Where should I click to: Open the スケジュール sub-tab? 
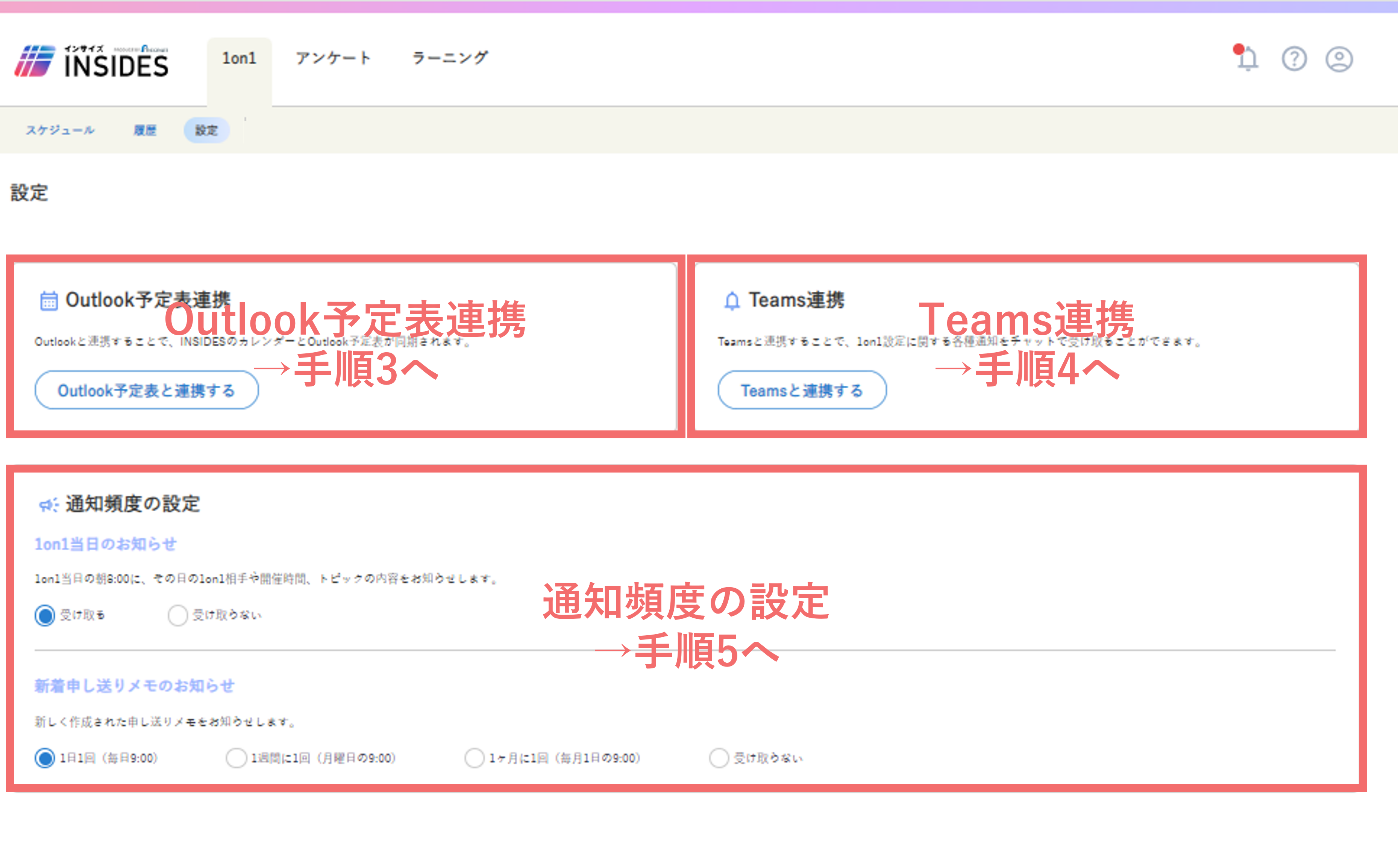point(60,130)
